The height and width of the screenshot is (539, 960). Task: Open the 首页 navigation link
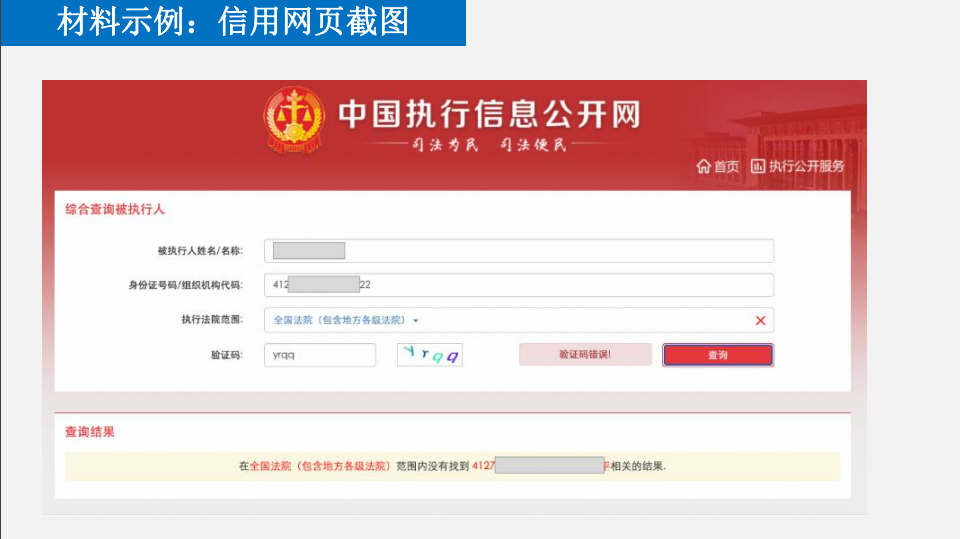[x=726, y=167]
